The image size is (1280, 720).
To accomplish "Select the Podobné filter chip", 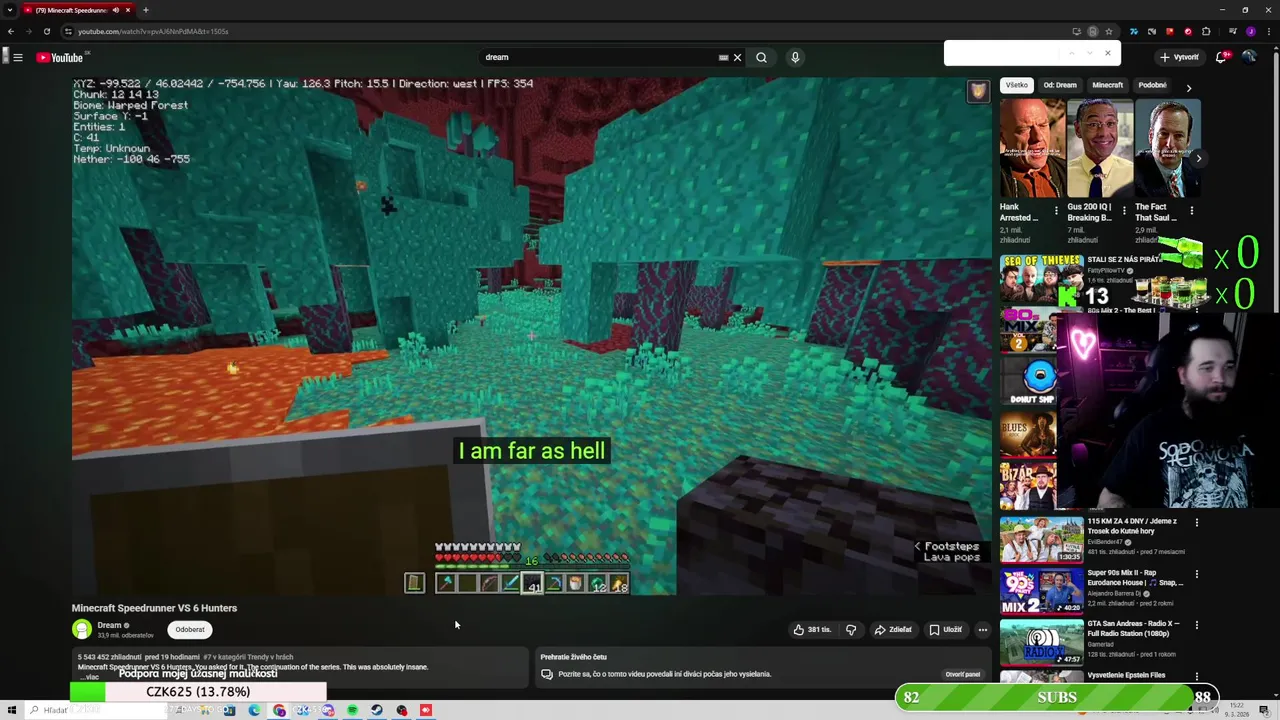I will (1152, 85).
